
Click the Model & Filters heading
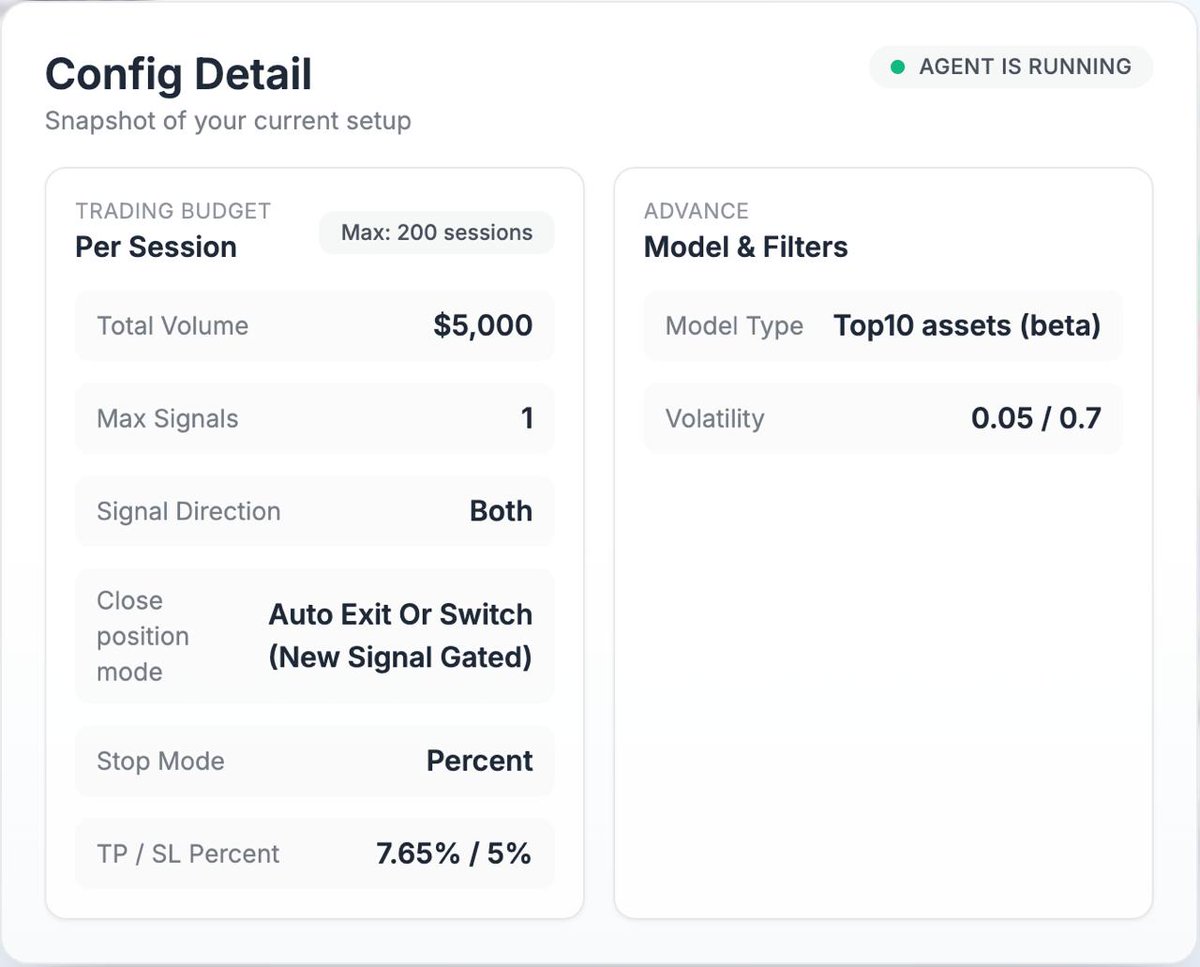coord(746,247)
